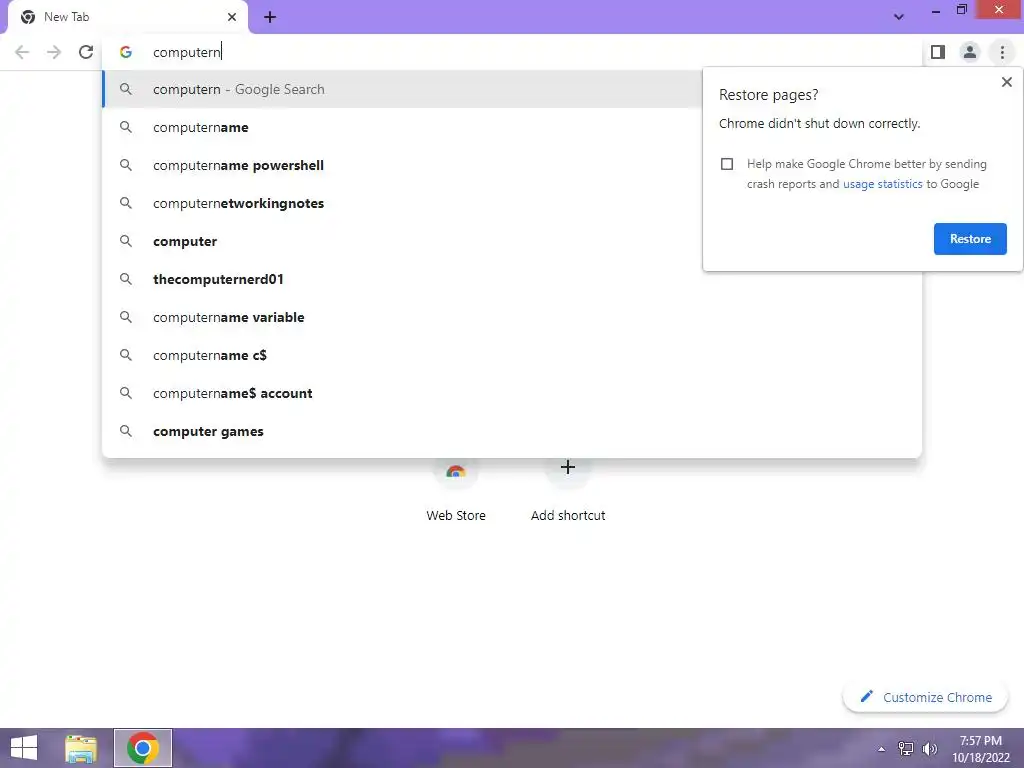1024x768 pixels.
Task: Select the New Tab tab
Action: 127,17
